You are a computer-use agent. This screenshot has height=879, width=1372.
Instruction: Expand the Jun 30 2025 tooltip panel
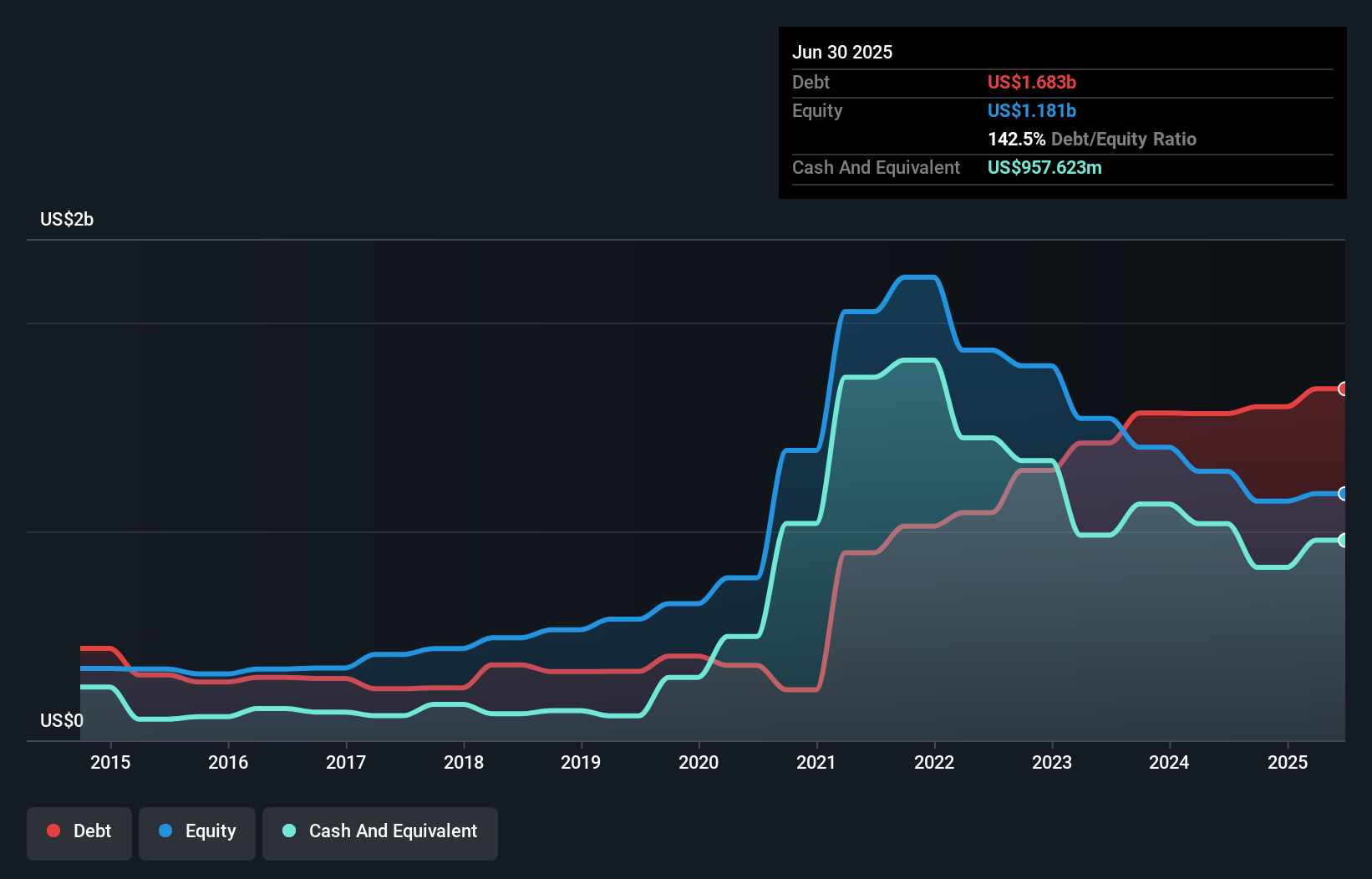[x=842, y=52]
